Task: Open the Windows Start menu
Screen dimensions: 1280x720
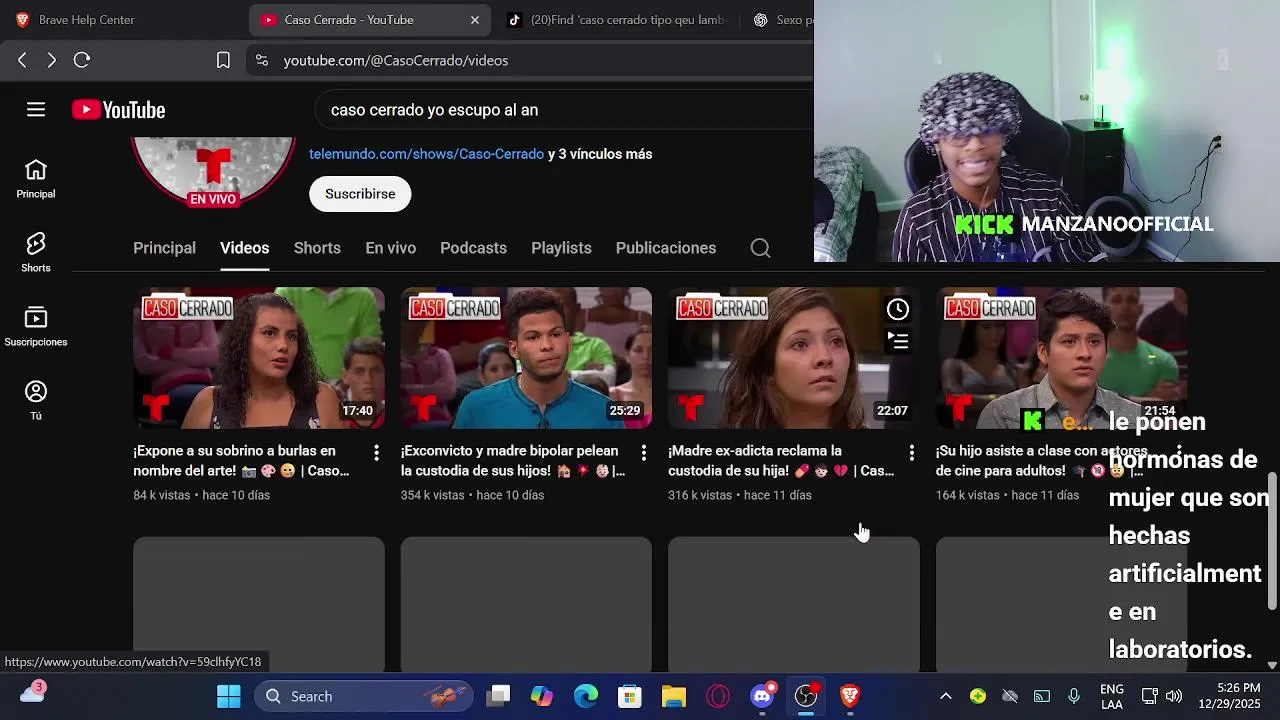Action: tap(229, 696)
